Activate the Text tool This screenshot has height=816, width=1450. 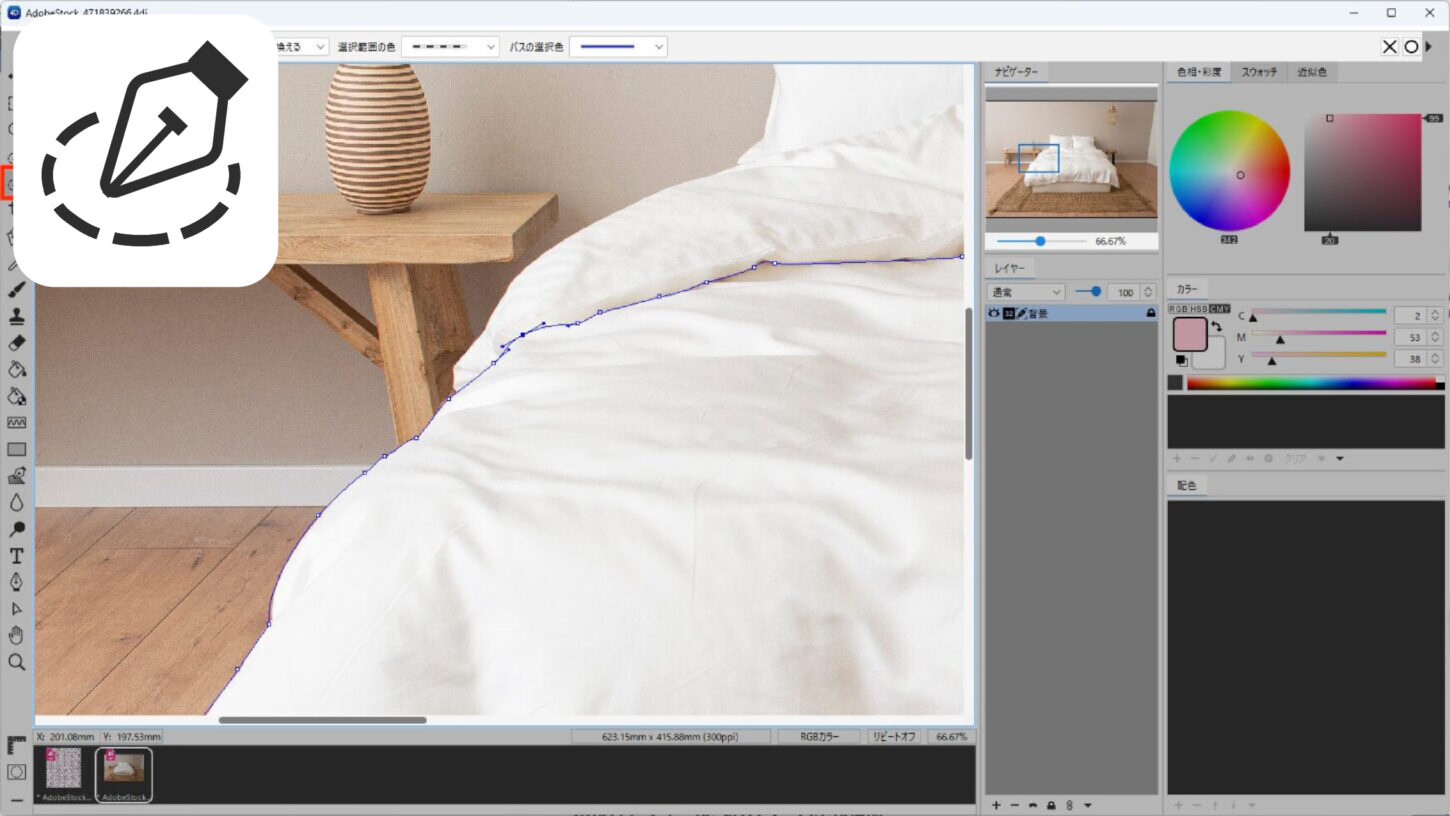point(16,556)
